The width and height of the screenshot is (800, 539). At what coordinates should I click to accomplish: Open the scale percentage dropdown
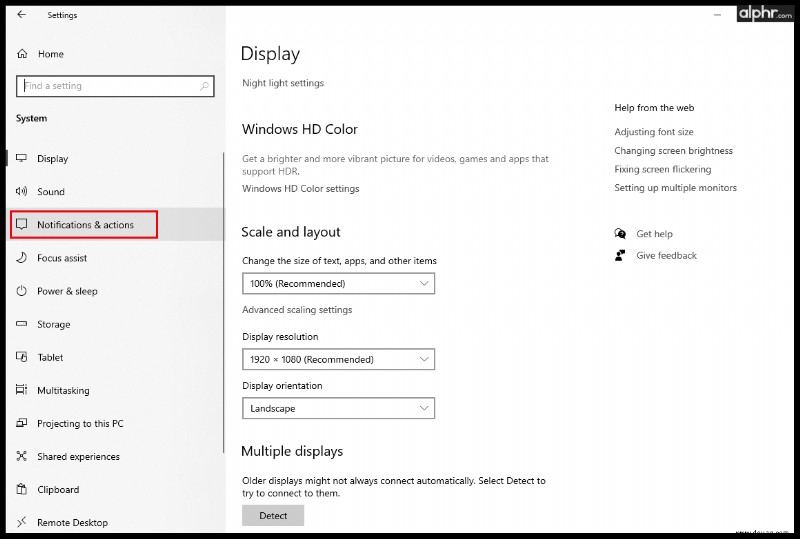(x=338, y=283)
